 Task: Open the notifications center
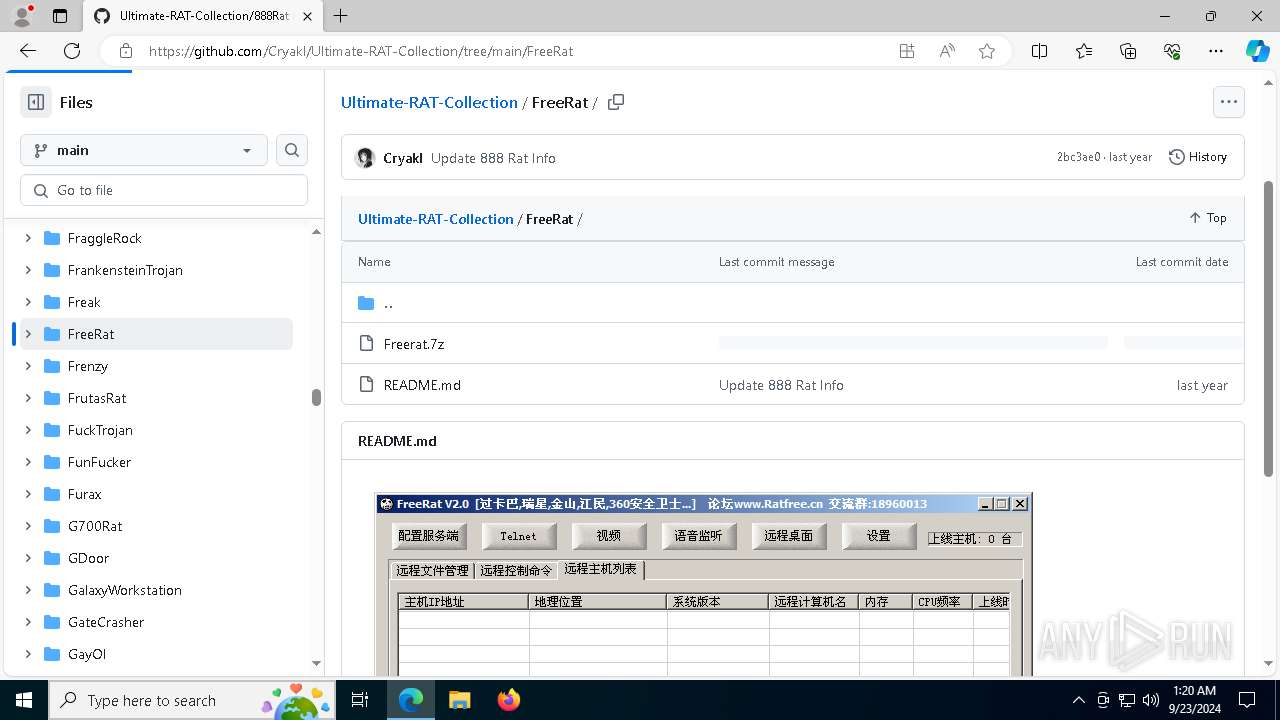coord(1247,700)
